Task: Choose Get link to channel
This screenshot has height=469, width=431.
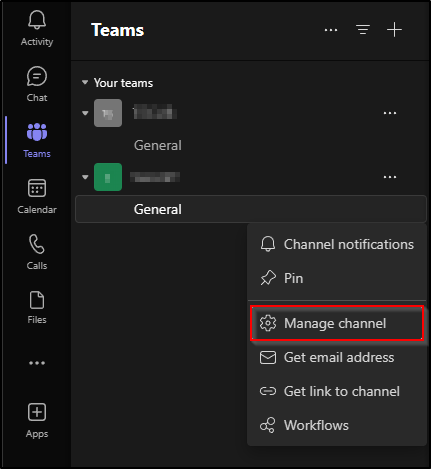Action: tap(337, 391)
